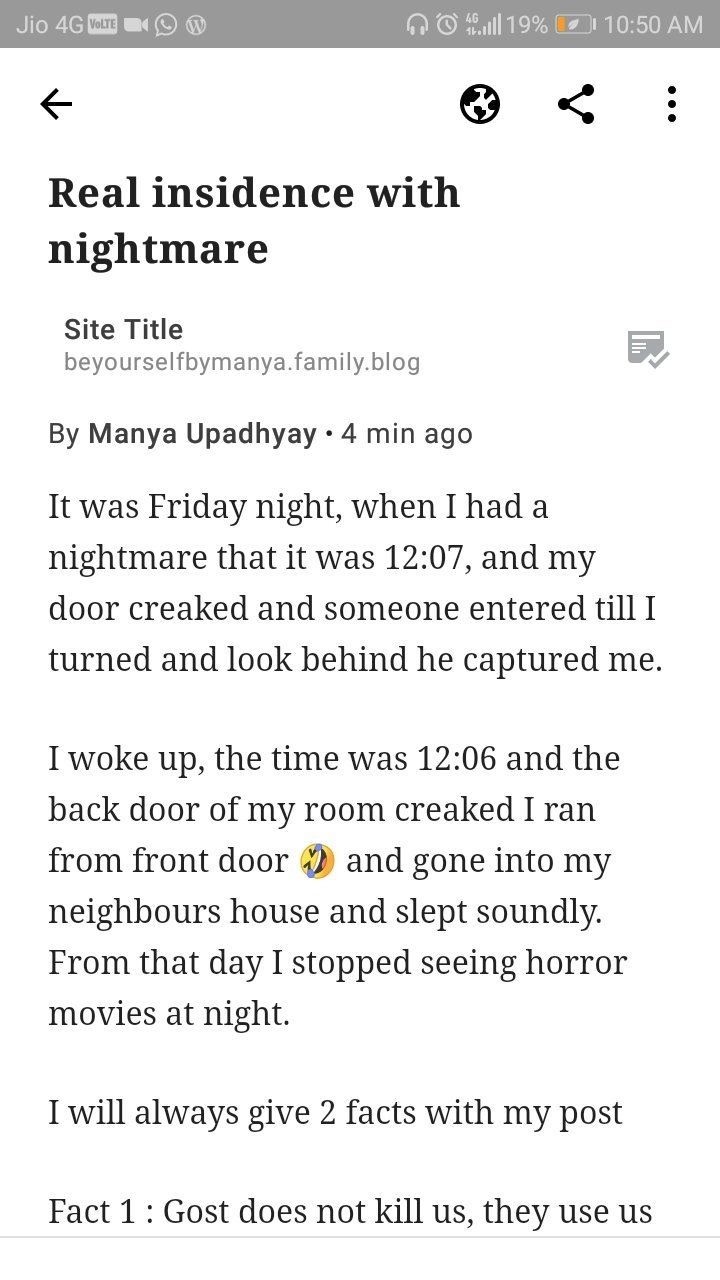
Task: Tap the share icon
Action: (576, 104)
